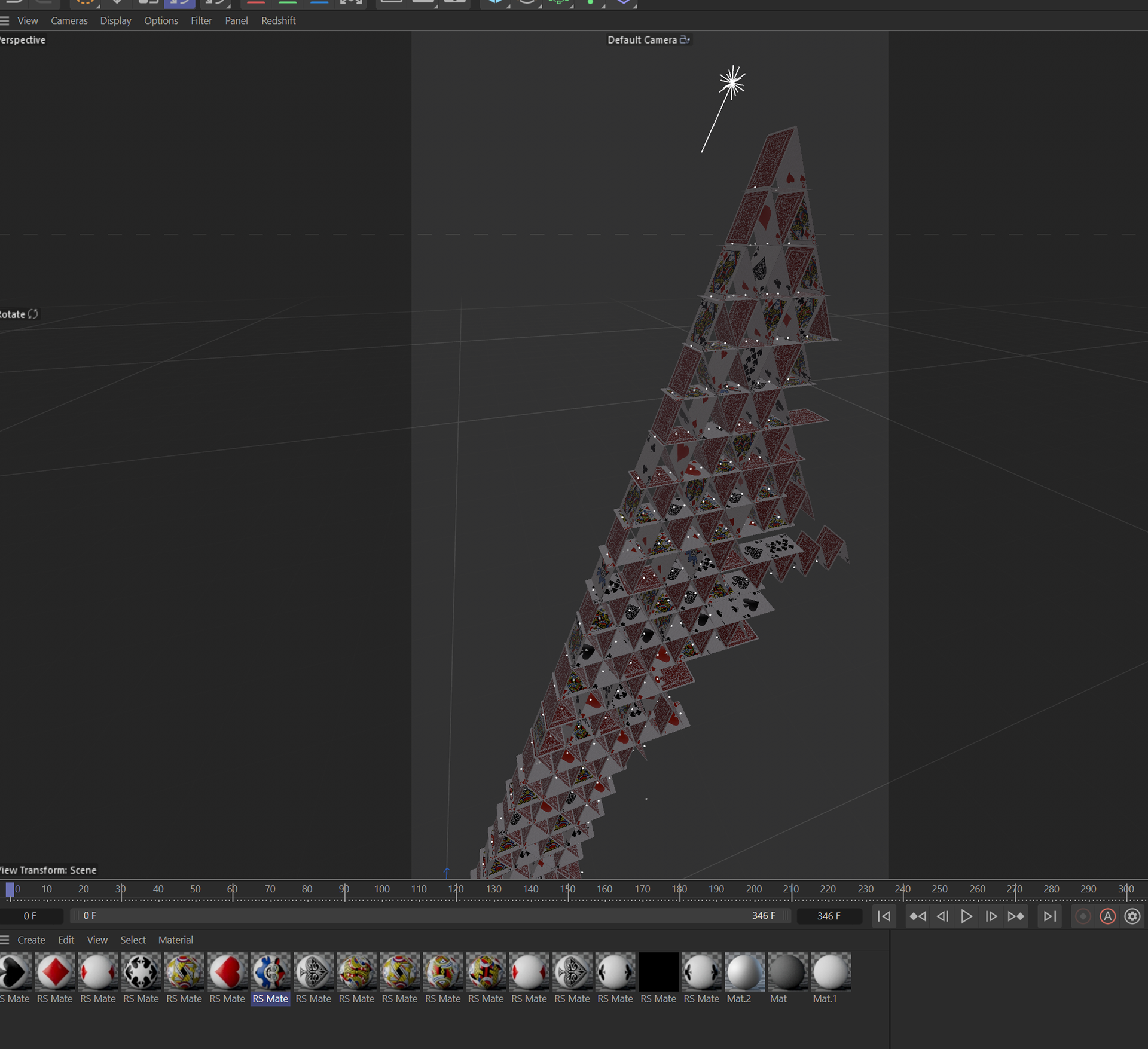Select the Mat.2 material
1148x1049 pixels.
744,972
